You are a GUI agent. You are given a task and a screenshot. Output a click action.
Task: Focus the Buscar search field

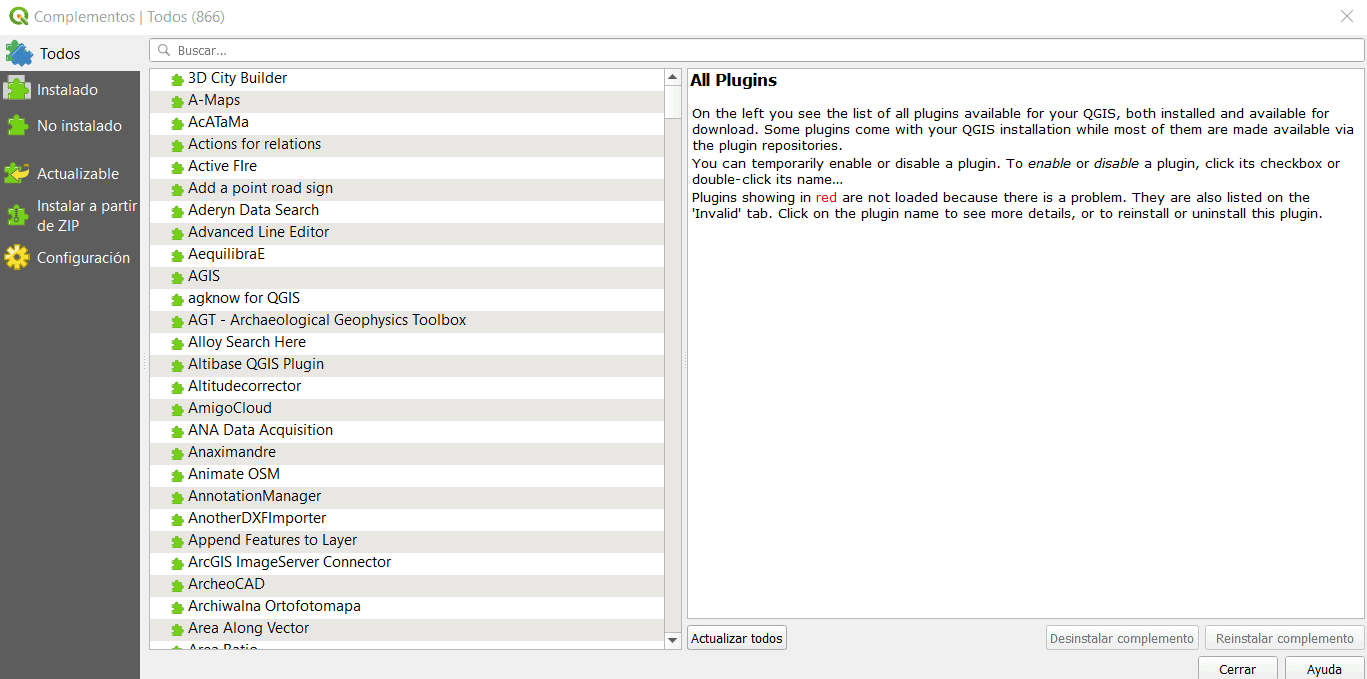(757, 50)
